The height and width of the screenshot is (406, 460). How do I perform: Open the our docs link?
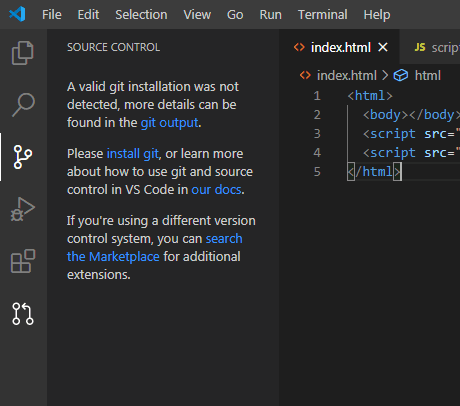coord(216,190)
